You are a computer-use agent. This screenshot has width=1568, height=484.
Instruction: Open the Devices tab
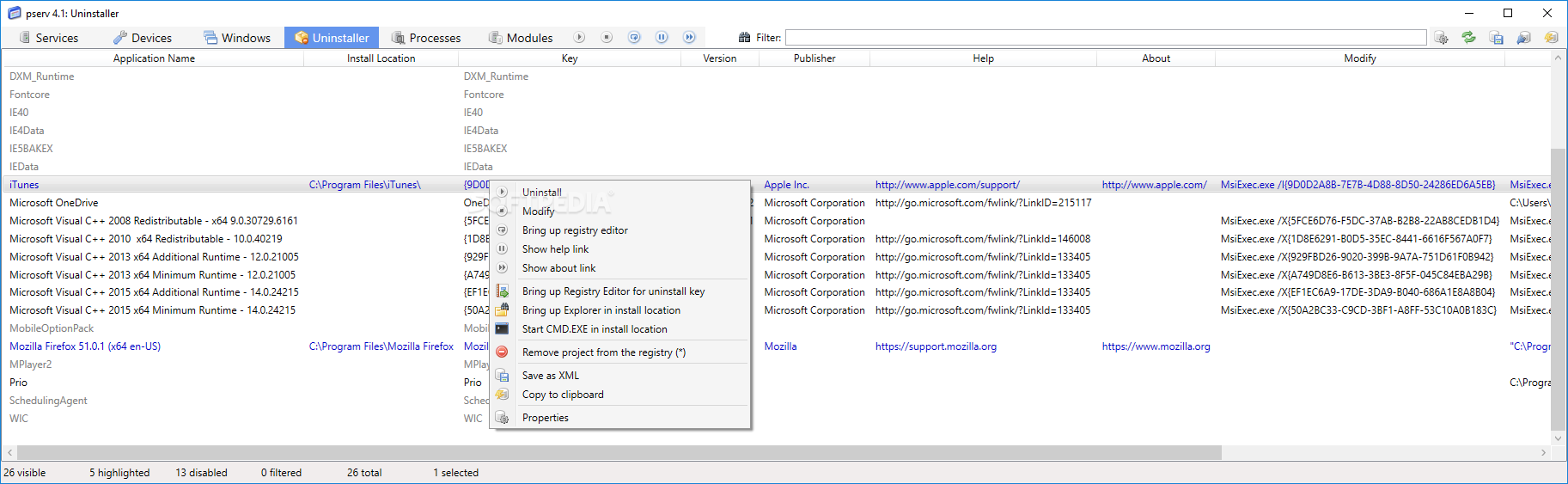tap(142, 38)
